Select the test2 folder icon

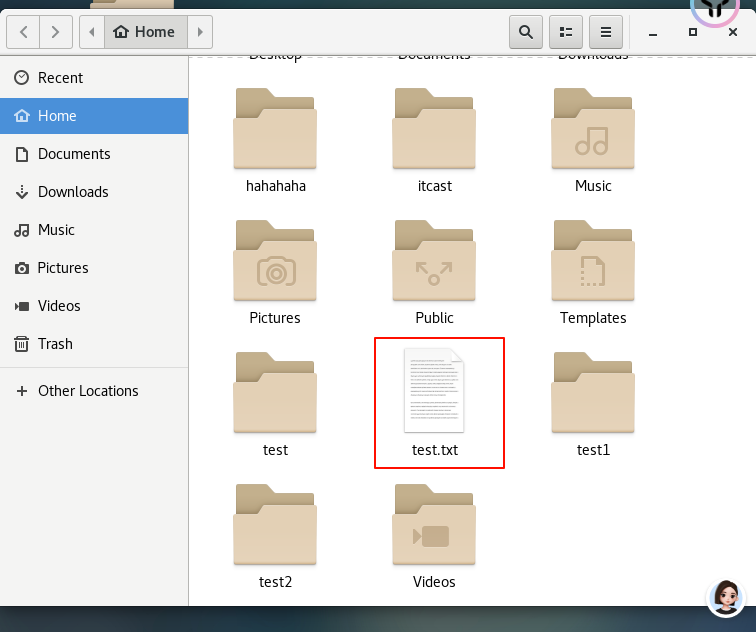(275, 524)
